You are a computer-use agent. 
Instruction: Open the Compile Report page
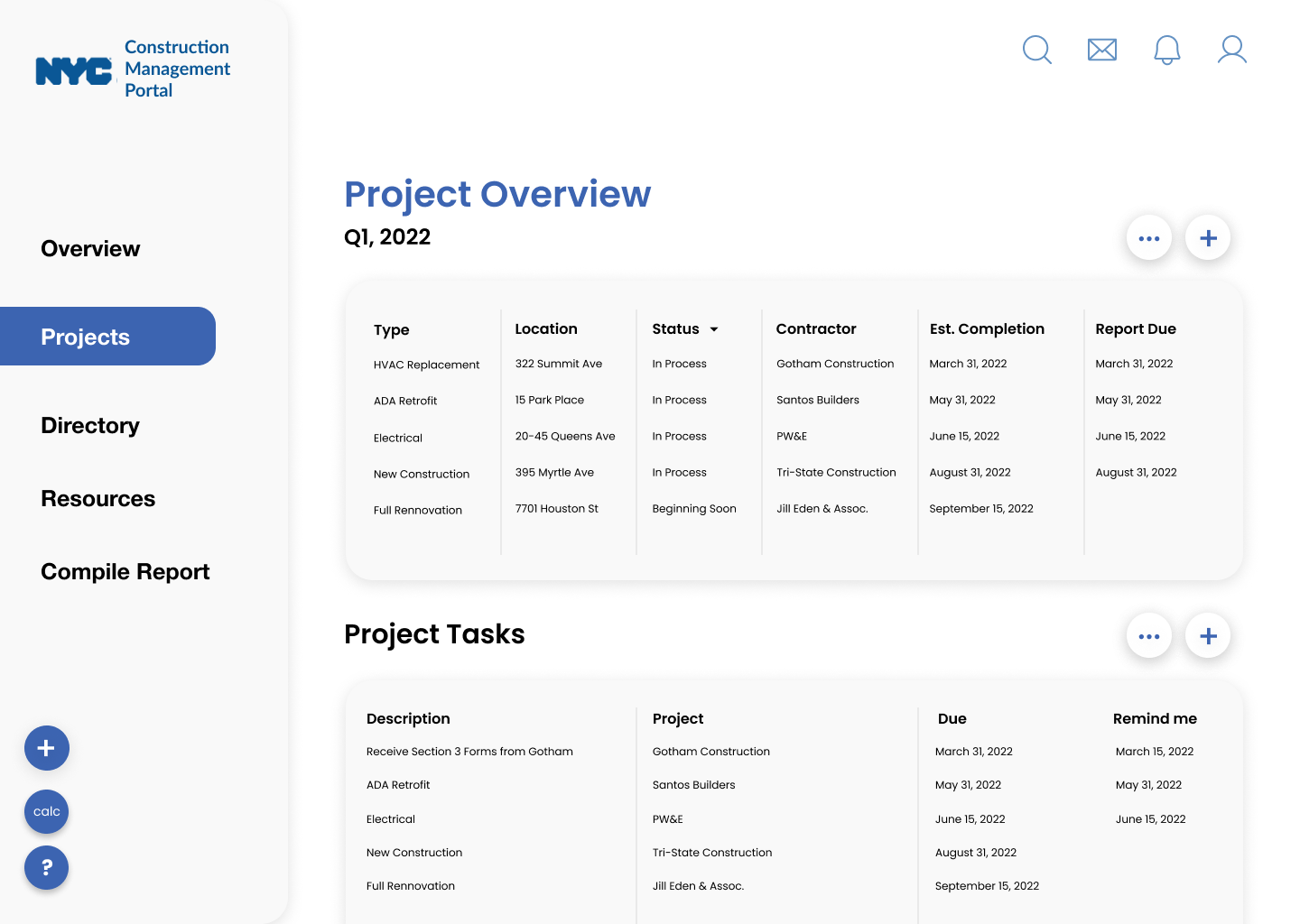125,571
